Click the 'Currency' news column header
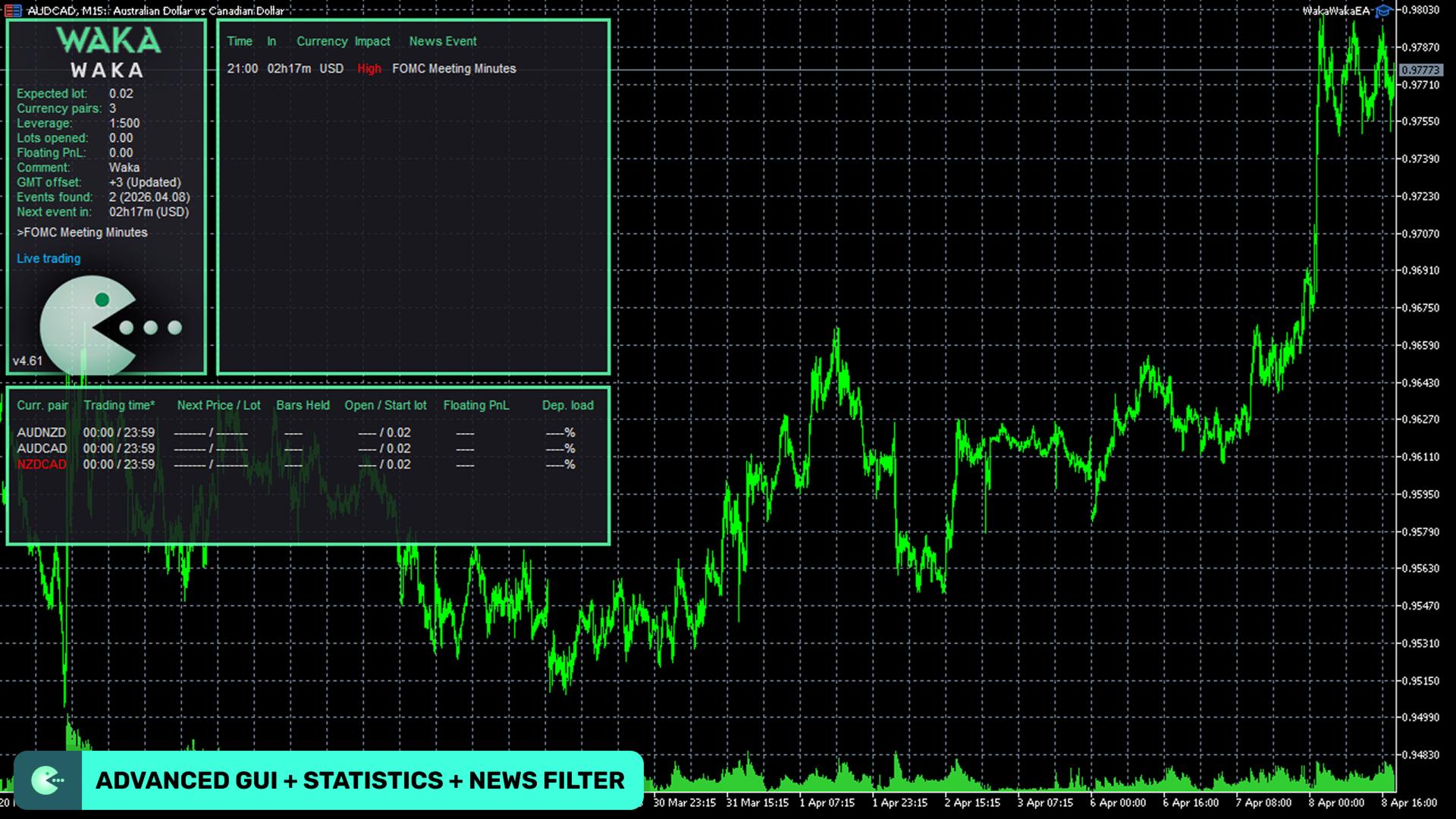This screenshot has height=819, width=1456. [322, 42]
